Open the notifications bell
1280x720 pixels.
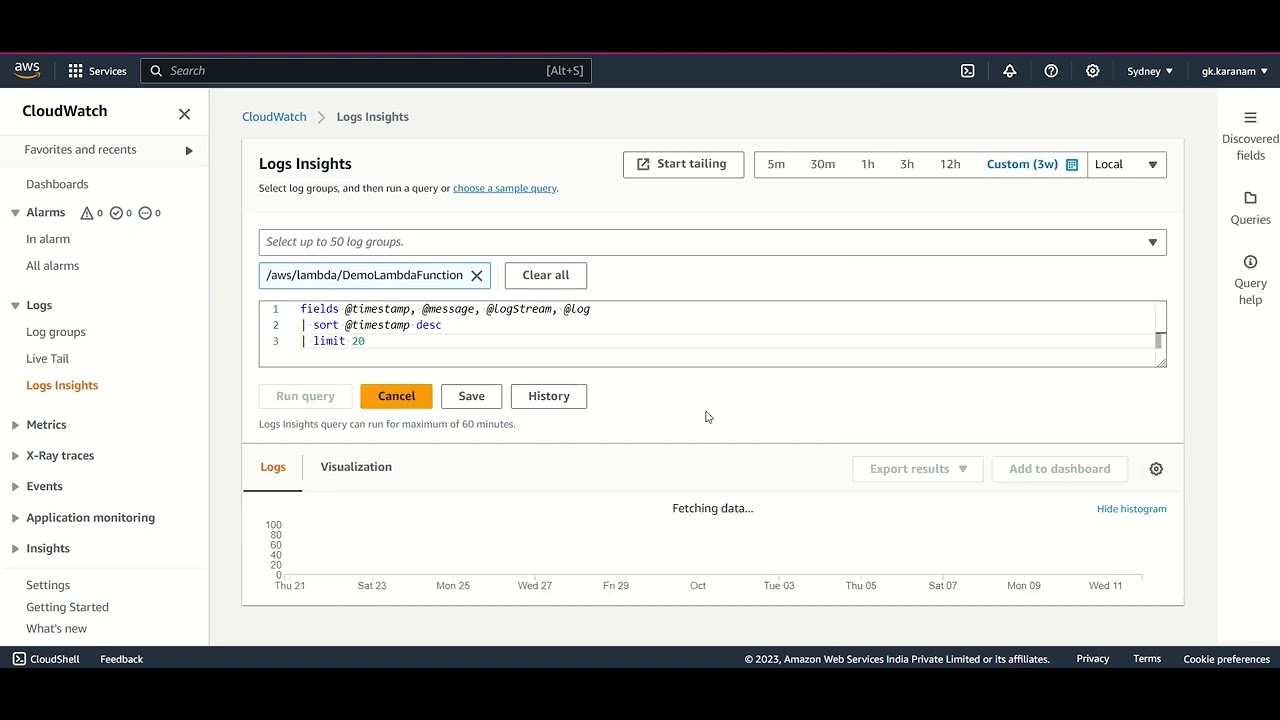pos(1009,71)
